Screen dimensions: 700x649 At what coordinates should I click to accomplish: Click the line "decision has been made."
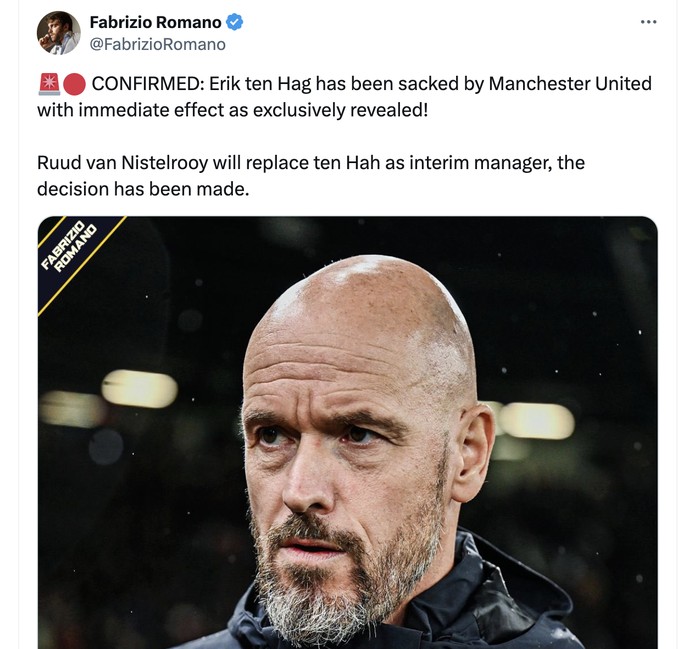pos(141,188)
